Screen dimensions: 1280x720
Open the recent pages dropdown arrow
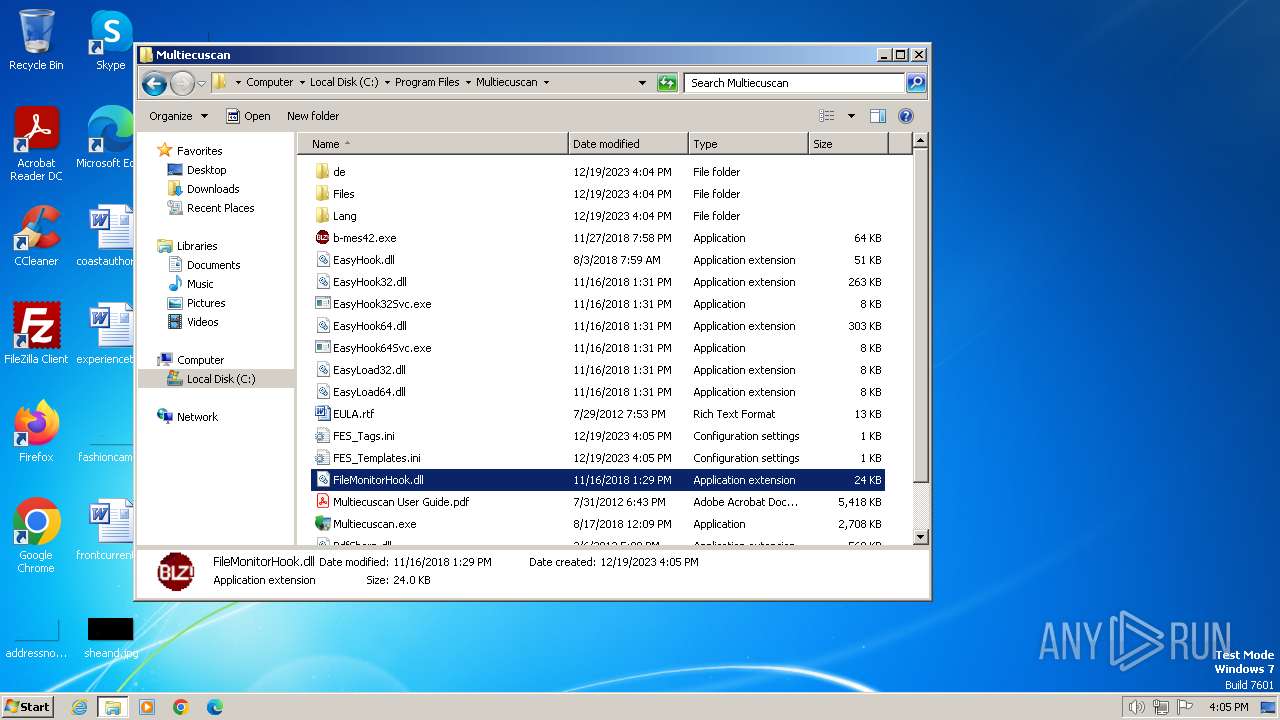click(201, 83)
